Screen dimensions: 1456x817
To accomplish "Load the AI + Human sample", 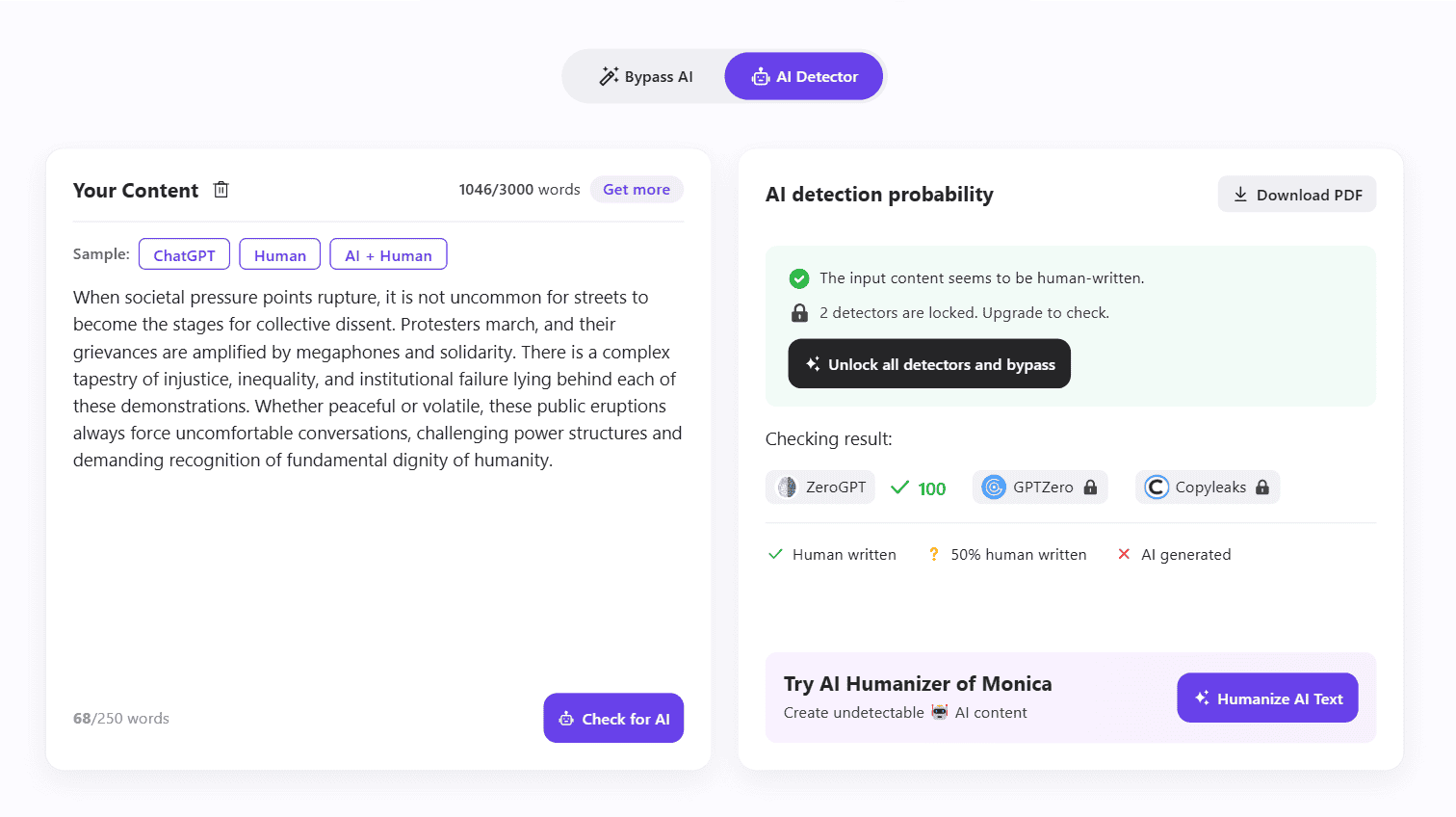I will 388,255.
